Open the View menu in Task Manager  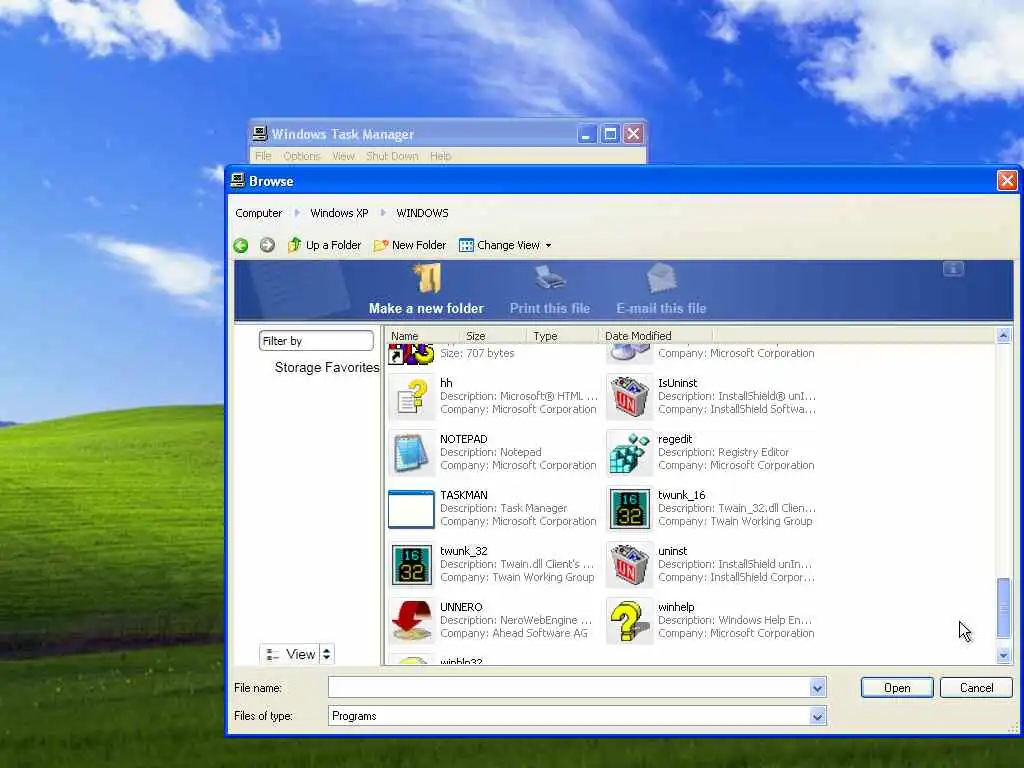pyautogui.click(x=344, y=156)
